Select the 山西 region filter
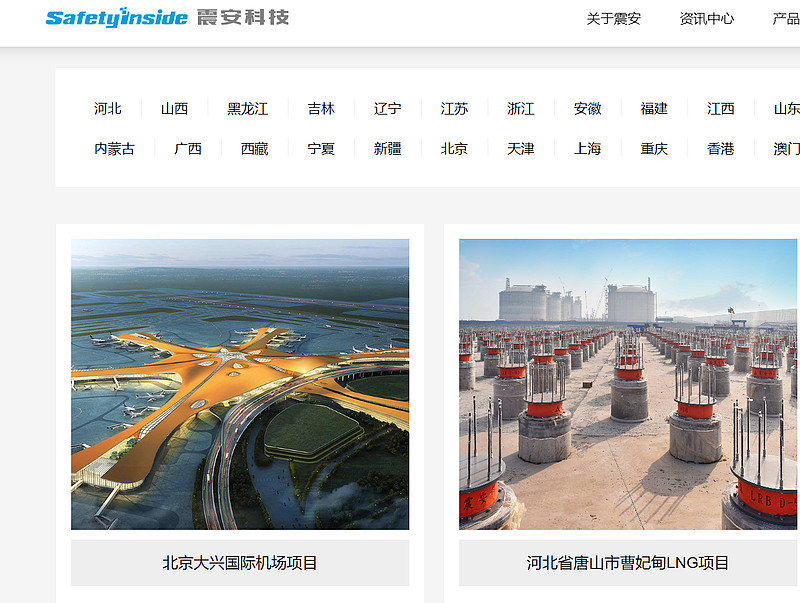This screenshot has width=800, height=603. click(174, 109)
